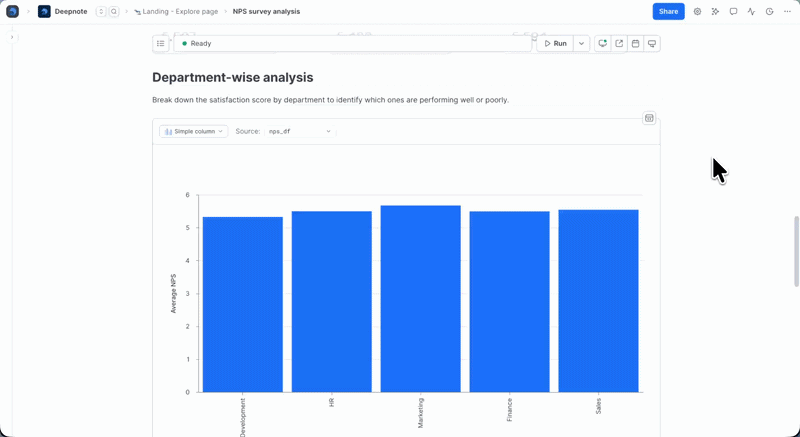
Task: Click the HR bar in the chart
Action: pyautogui.click(x=332, y=302)
